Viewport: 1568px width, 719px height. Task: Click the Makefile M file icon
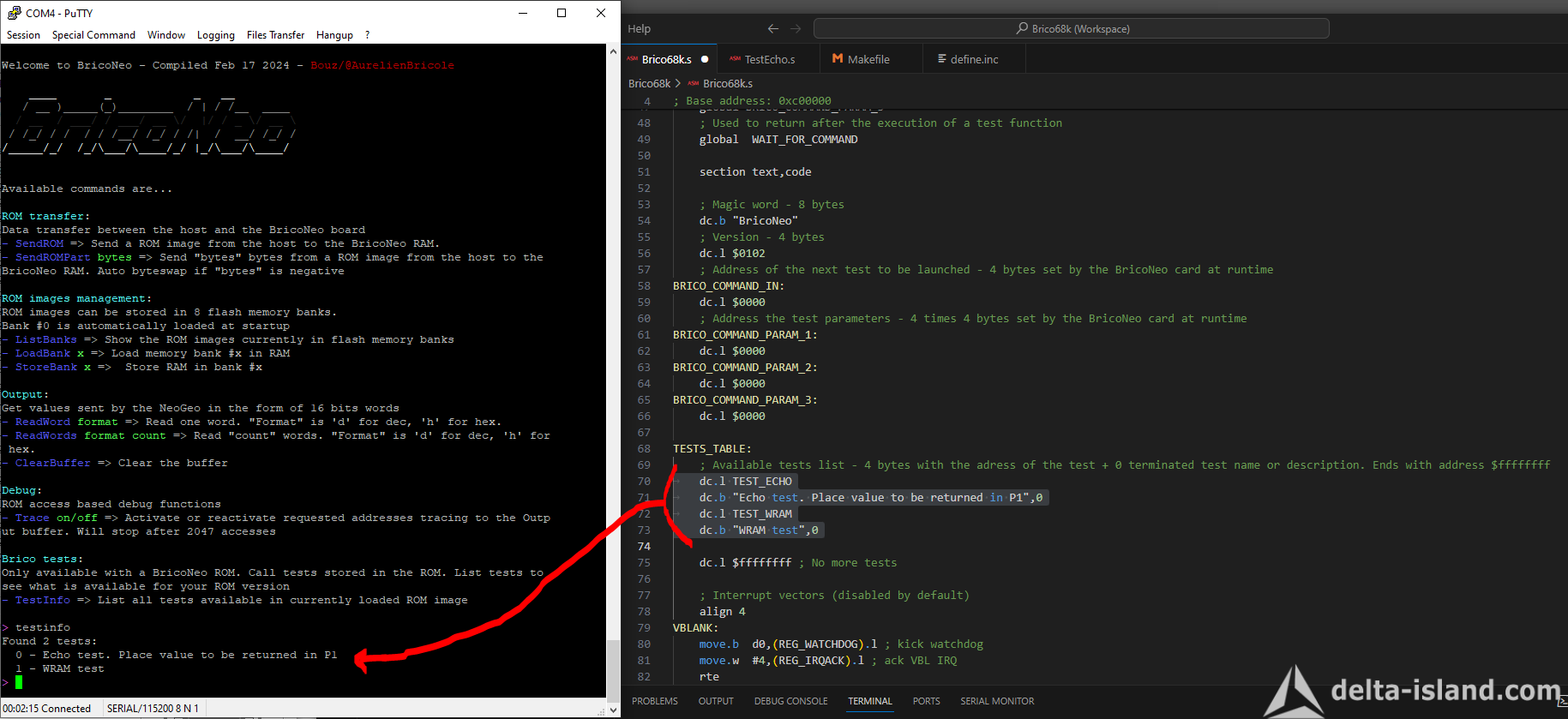tap(838, 59)
